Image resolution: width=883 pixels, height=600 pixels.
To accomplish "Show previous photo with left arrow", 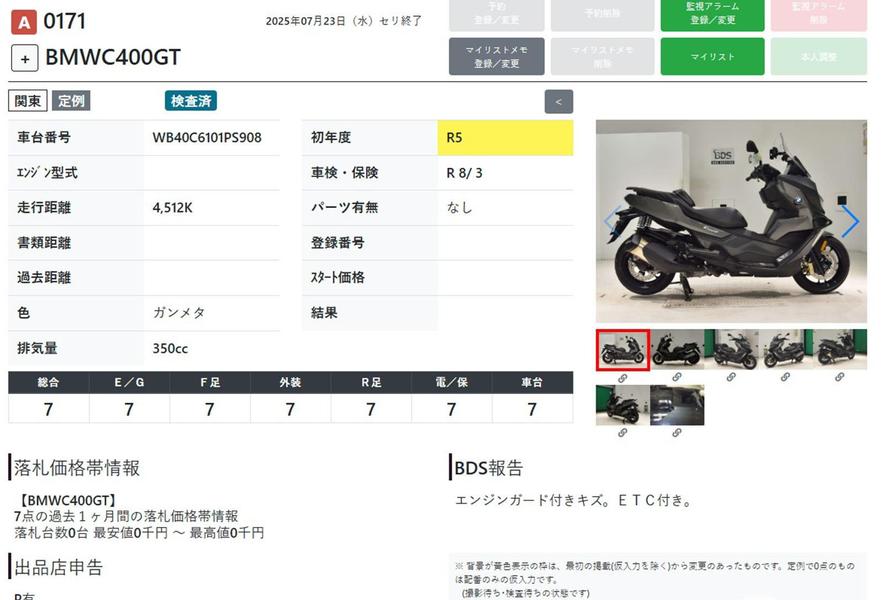I will pos(612,221).
